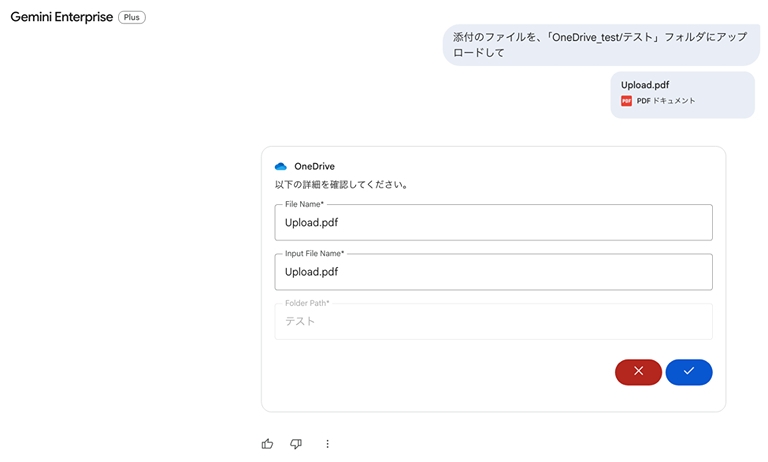This screenshot has width=768, height=462.
Task: Click the user message about OneDrive_test folder
Action: pyautogui.click(x=601, y=45)
